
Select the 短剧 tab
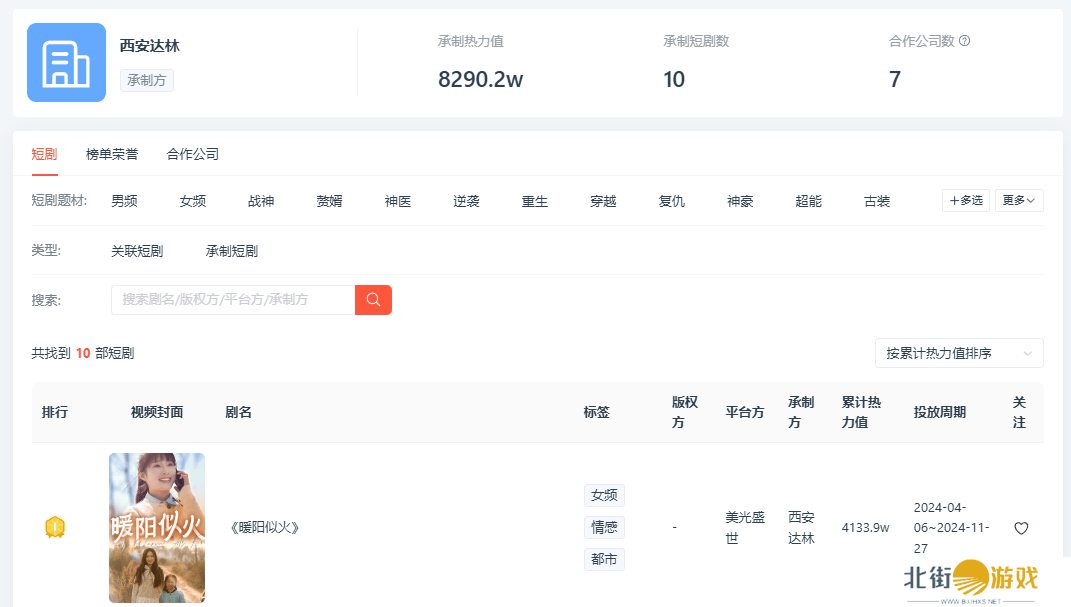(x=44, y=154)
